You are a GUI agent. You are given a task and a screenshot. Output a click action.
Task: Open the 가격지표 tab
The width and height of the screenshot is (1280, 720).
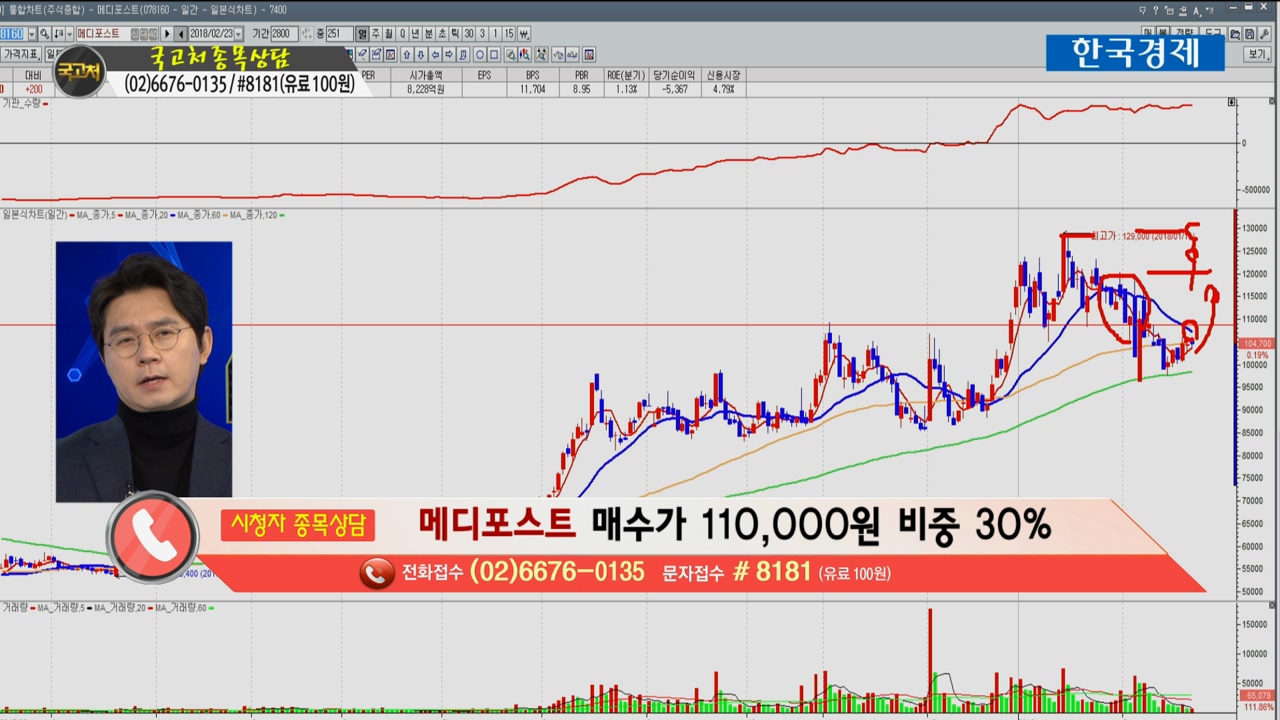pyautogui.click(x=20, y=54)
